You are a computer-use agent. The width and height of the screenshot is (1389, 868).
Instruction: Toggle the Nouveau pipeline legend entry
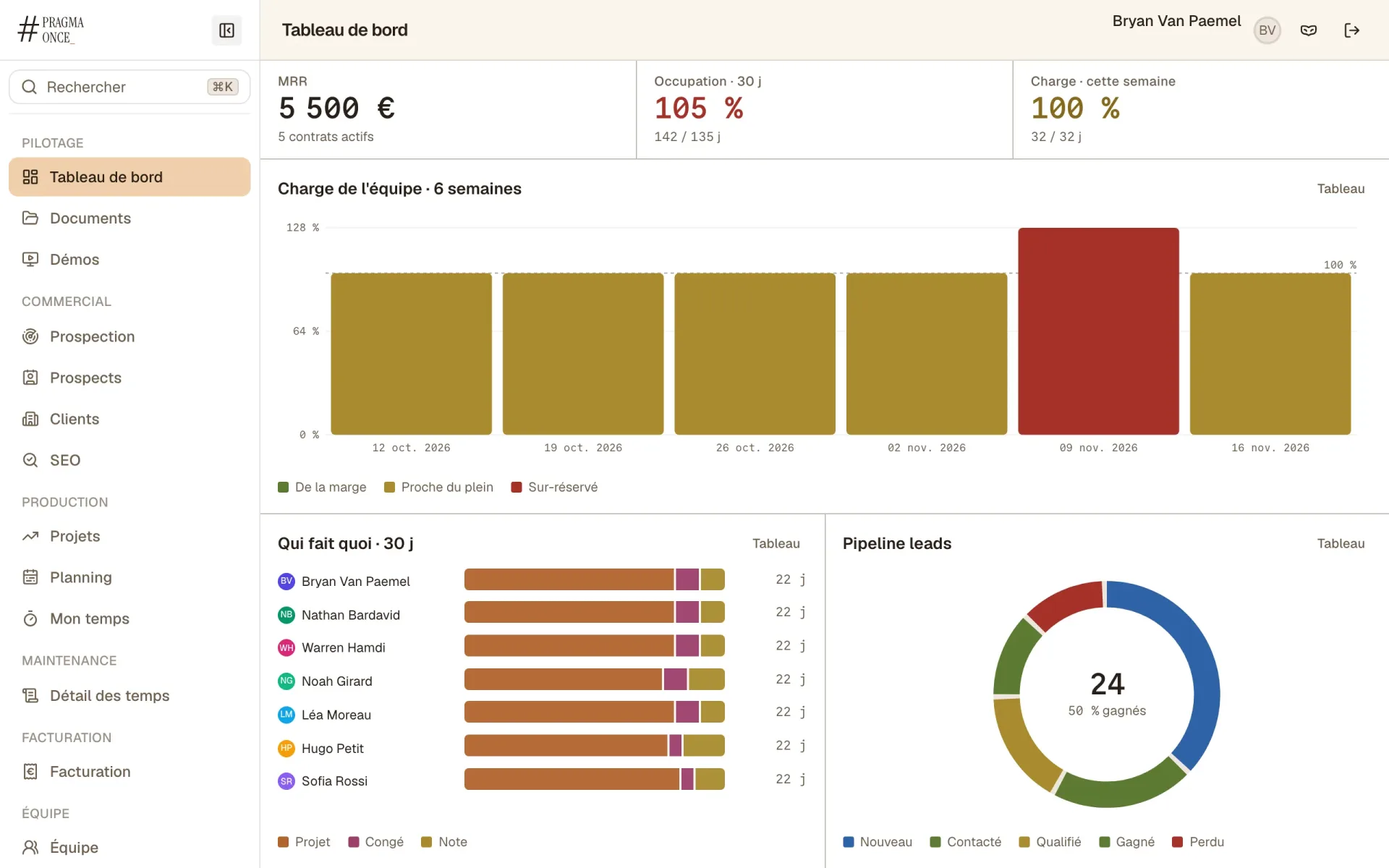(x=878, y=842)
